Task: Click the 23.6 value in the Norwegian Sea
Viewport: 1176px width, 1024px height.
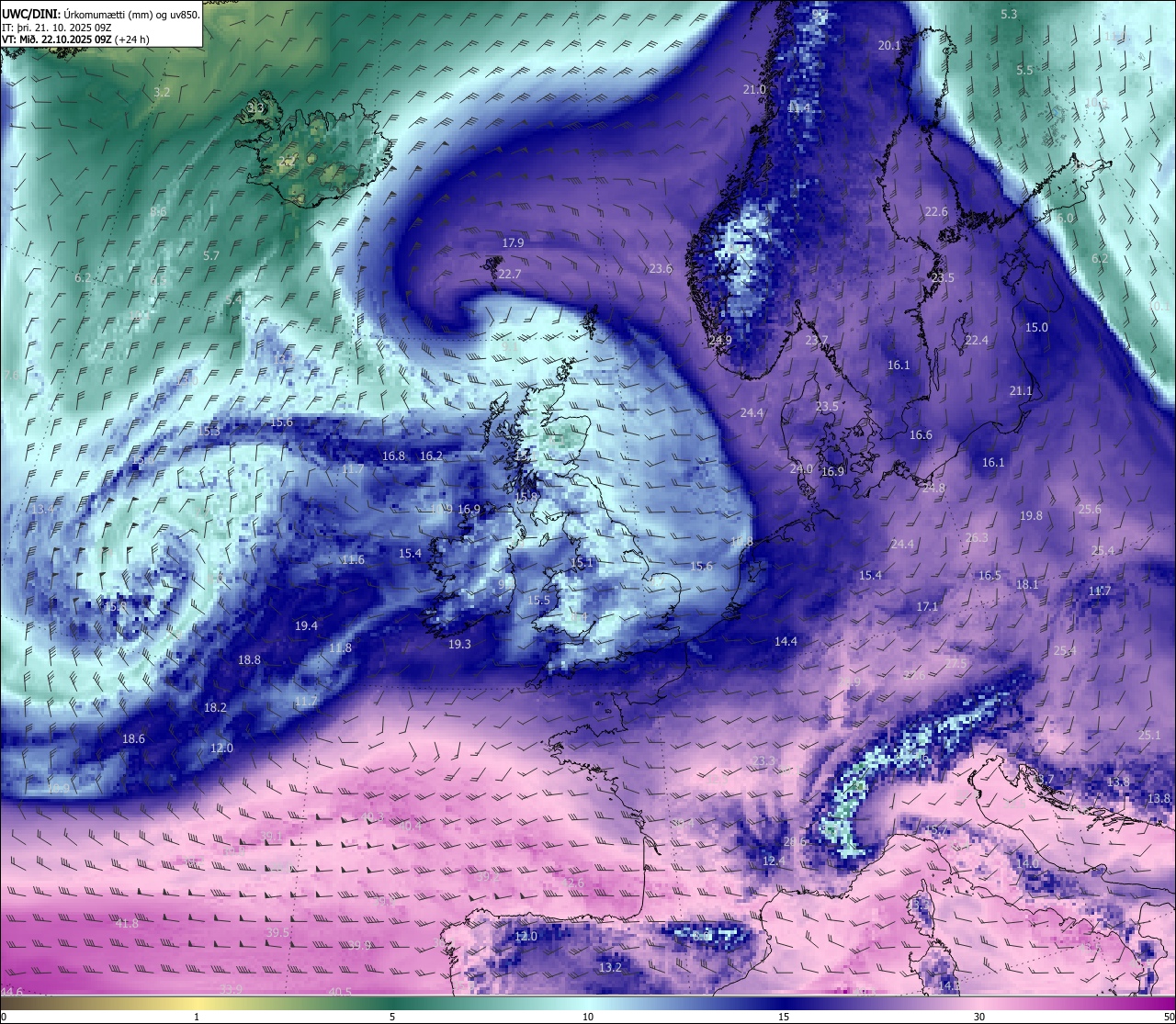Action: [661, 268]
